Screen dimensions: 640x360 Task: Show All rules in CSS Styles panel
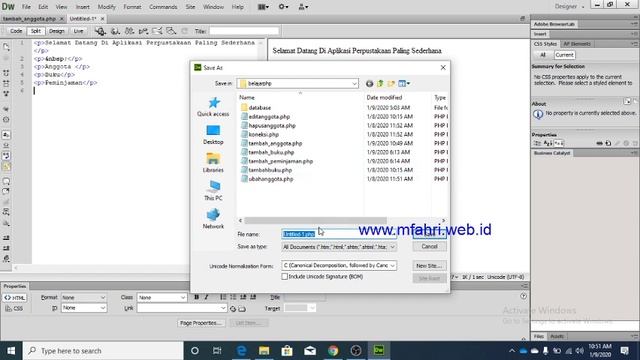(x=543, y=55)
